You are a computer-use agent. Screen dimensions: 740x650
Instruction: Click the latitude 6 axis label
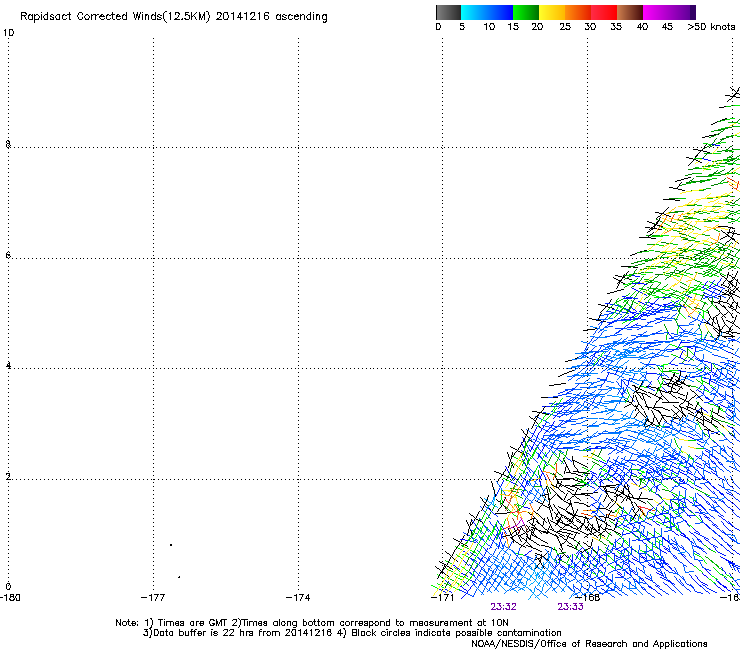click(x=8, y=255)
